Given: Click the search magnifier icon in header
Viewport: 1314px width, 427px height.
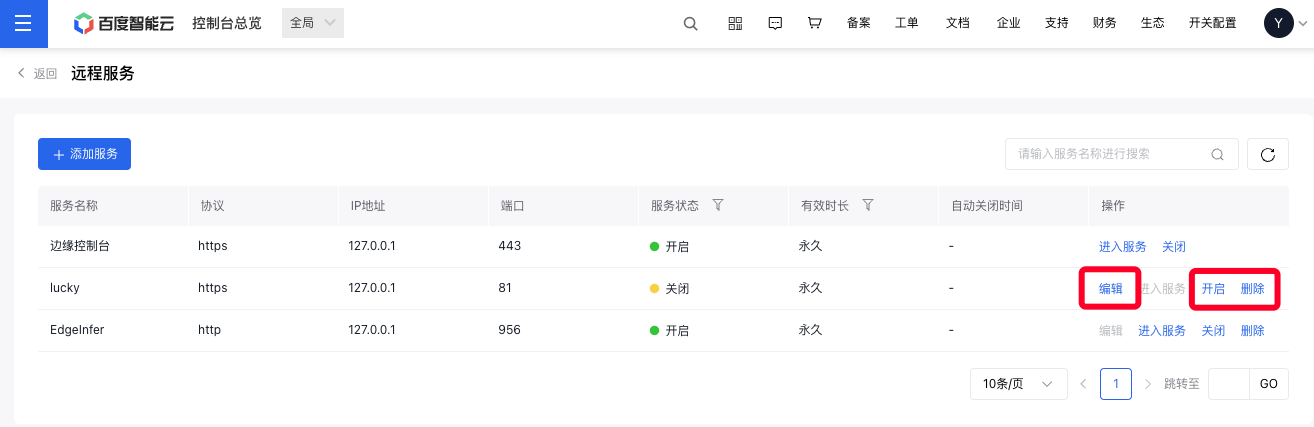Looking at the screenshot, I should [690, 23].
